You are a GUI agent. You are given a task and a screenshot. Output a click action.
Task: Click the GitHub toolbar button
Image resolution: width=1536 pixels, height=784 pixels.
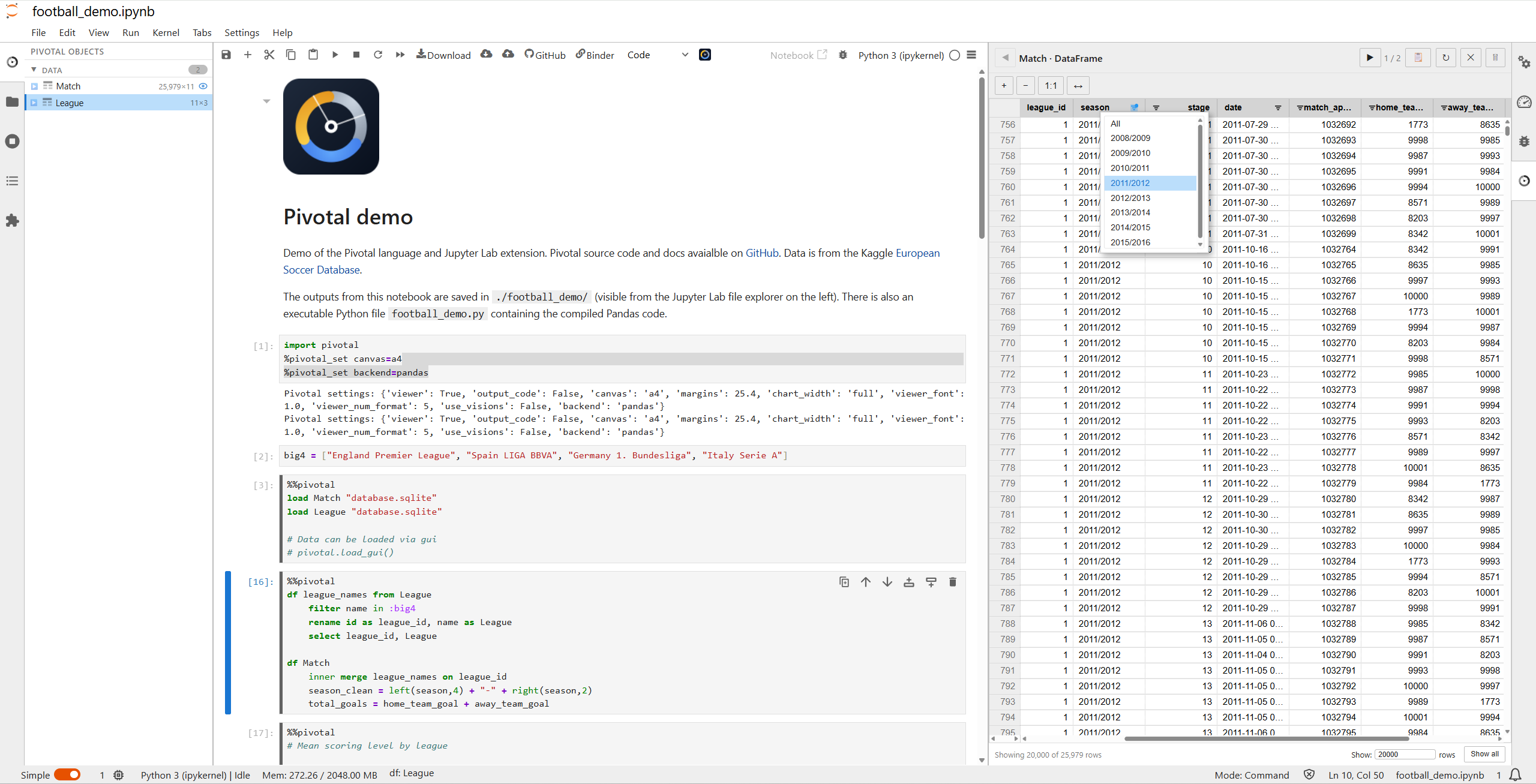point(545,55)
